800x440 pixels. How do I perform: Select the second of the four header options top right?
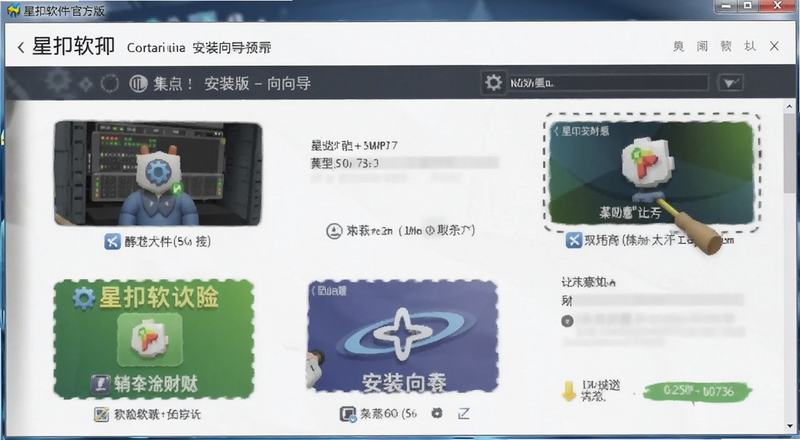coord(703,46)
